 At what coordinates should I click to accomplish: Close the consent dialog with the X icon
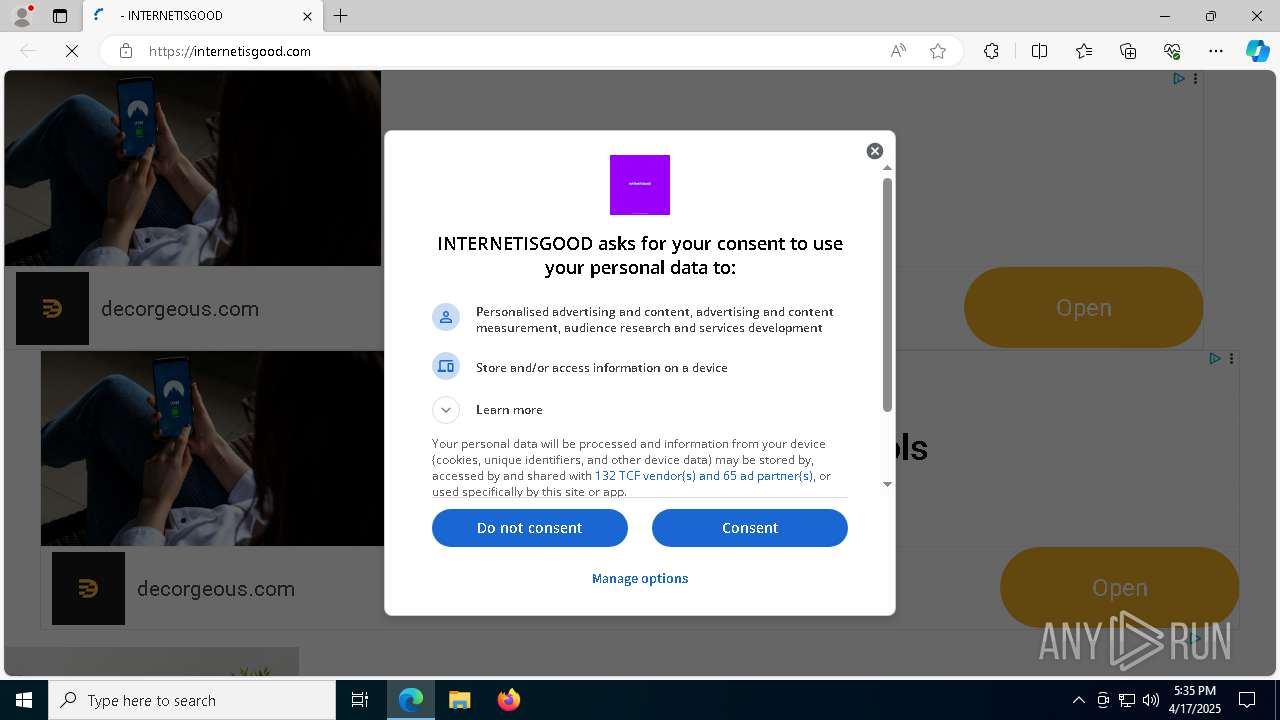(875, 151)
